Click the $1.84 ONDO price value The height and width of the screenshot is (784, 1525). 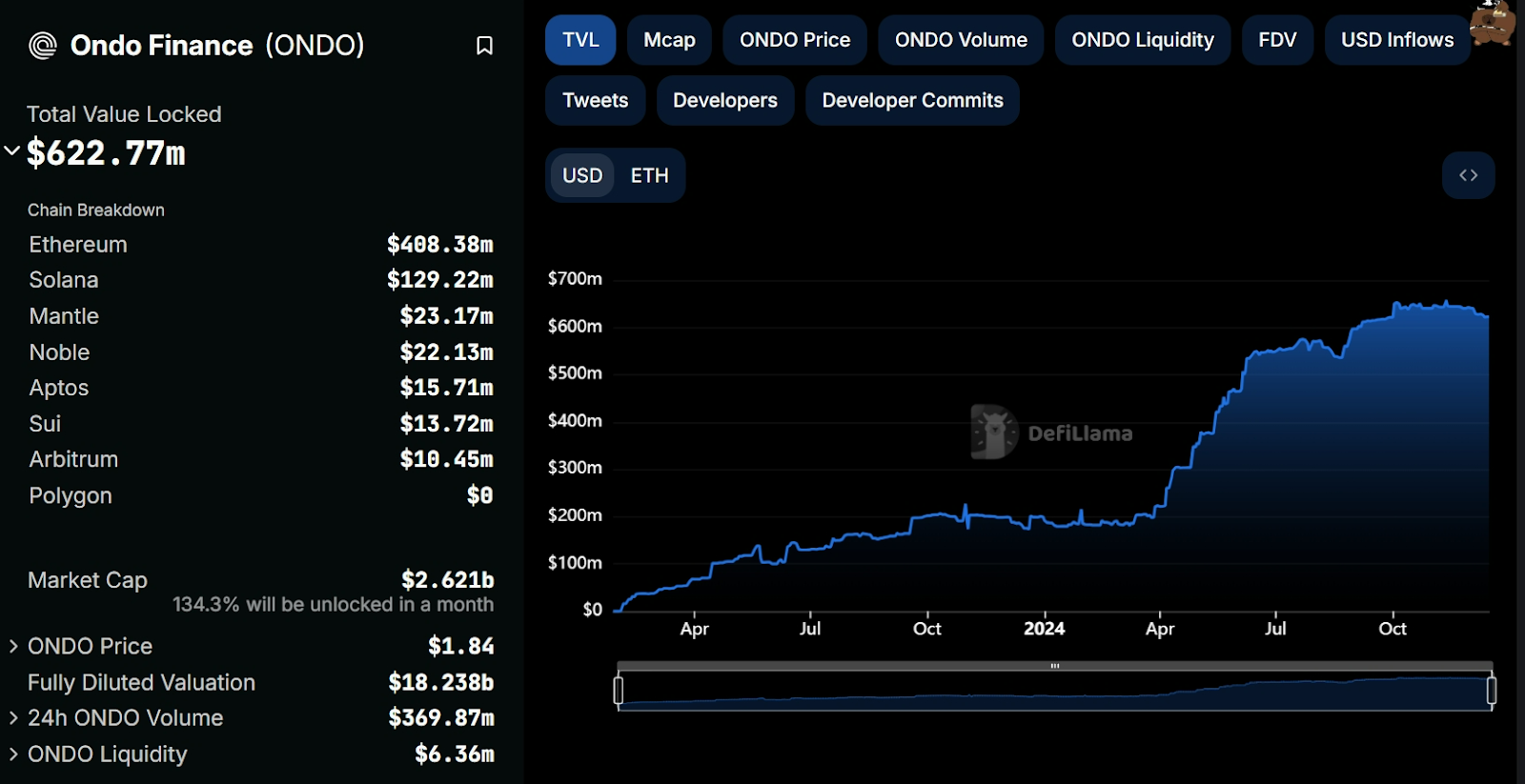tap(461, 647)
